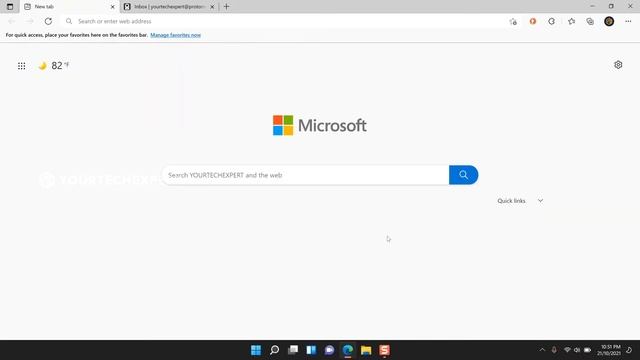The height and width of the screenshot is (360, 640).
Task: Open Task View in taskbar
Action: (x=293, y=350)
